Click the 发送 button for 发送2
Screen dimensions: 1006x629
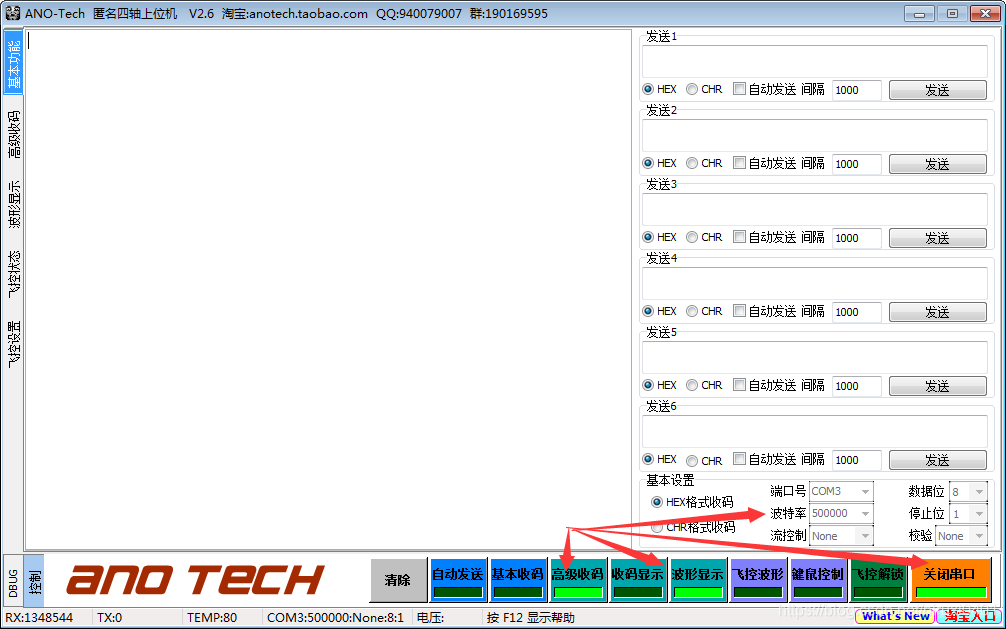click(x=937, y=164)
